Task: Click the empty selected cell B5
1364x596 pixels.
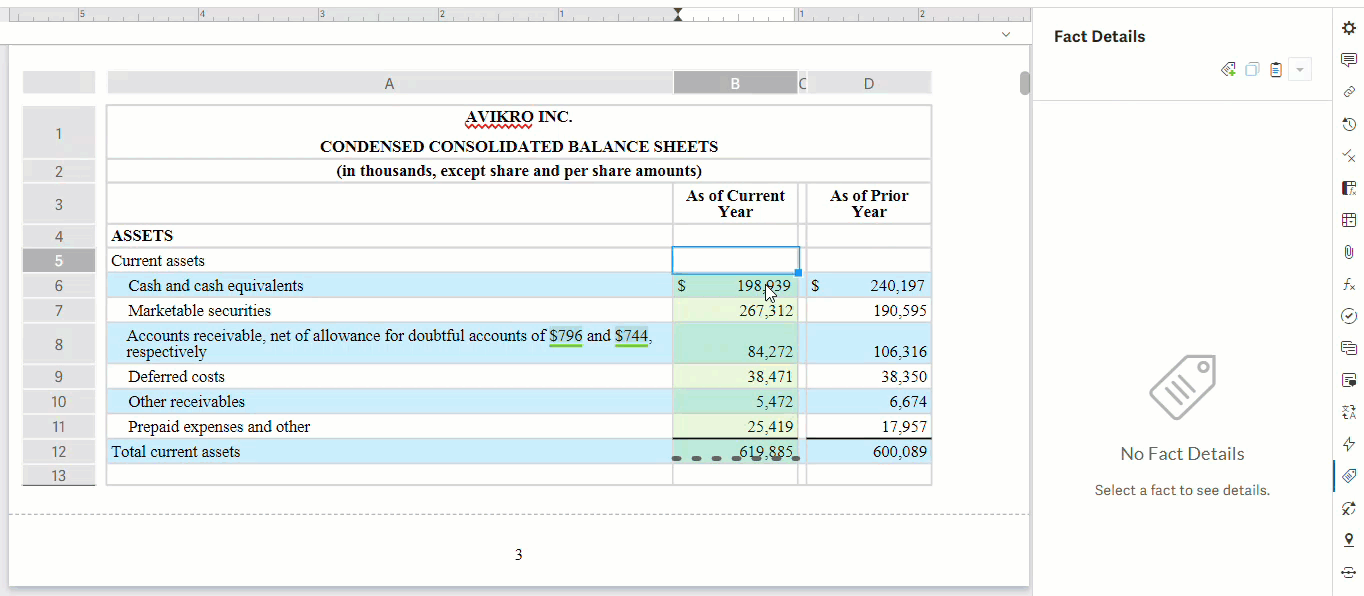Action: (x=735, y=260)
